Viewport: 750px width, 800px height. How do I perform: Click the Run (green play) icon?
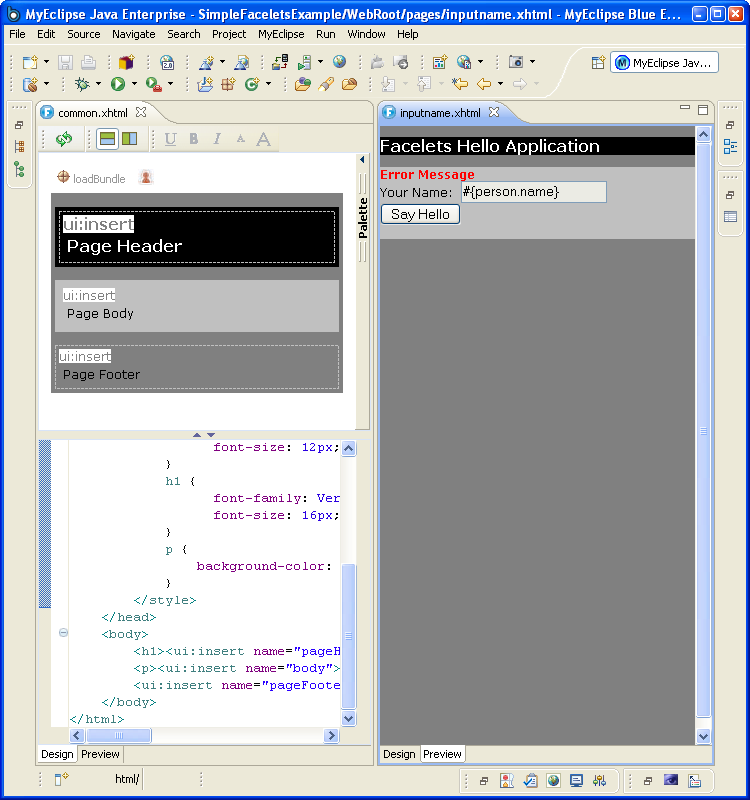coord(118,84)
